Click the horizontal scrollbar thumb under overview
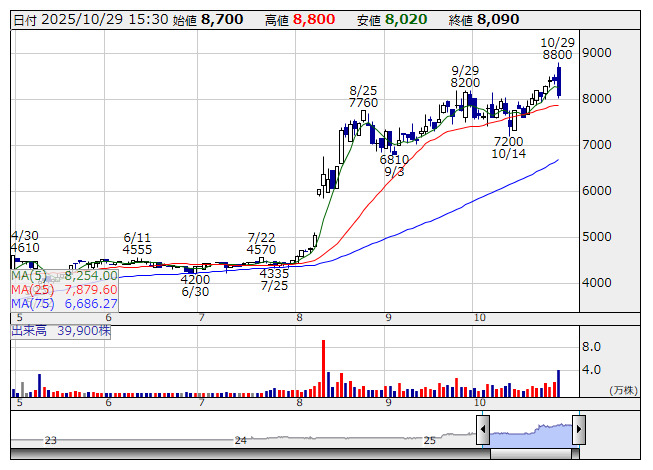Screen dimensions: 653x470 531,454
